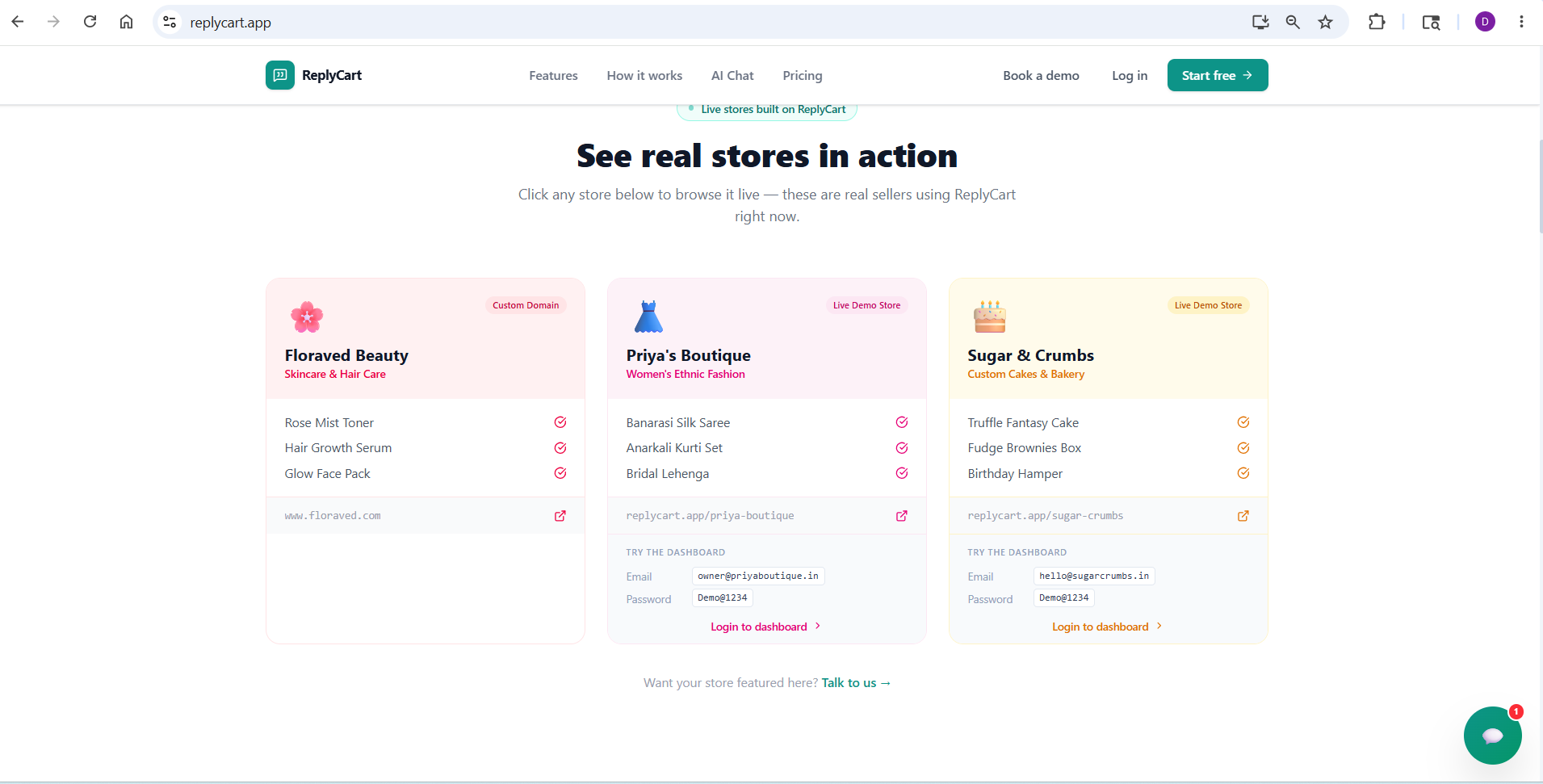The width and height of the screenshot is (1543, 784).
Task: Select Priya's Boutique Demo@1234 password box
Action: tap(723, 598)
